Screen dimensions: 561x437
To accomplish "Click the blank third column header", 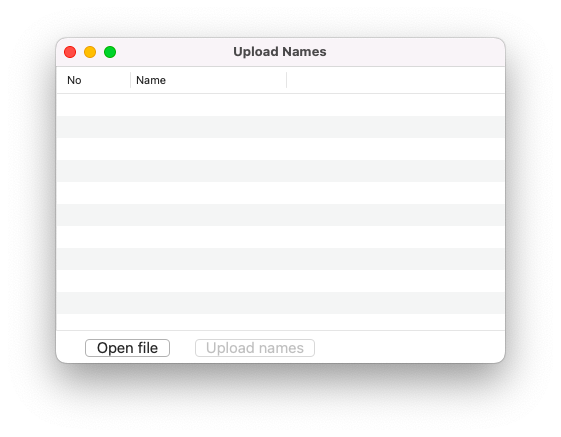I will (396, 80).
